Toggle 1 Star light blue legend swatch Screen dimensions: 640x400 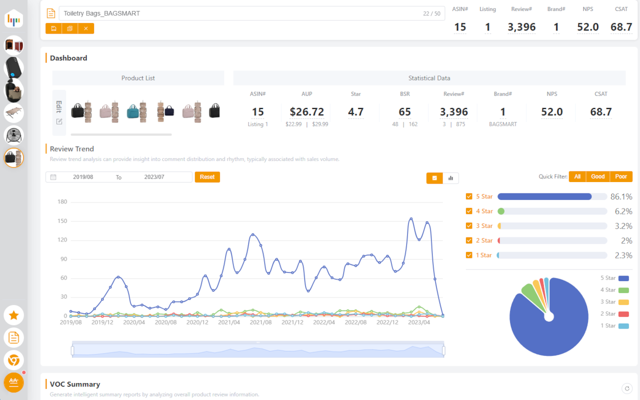pyautogui.click(x=623, y=326)
